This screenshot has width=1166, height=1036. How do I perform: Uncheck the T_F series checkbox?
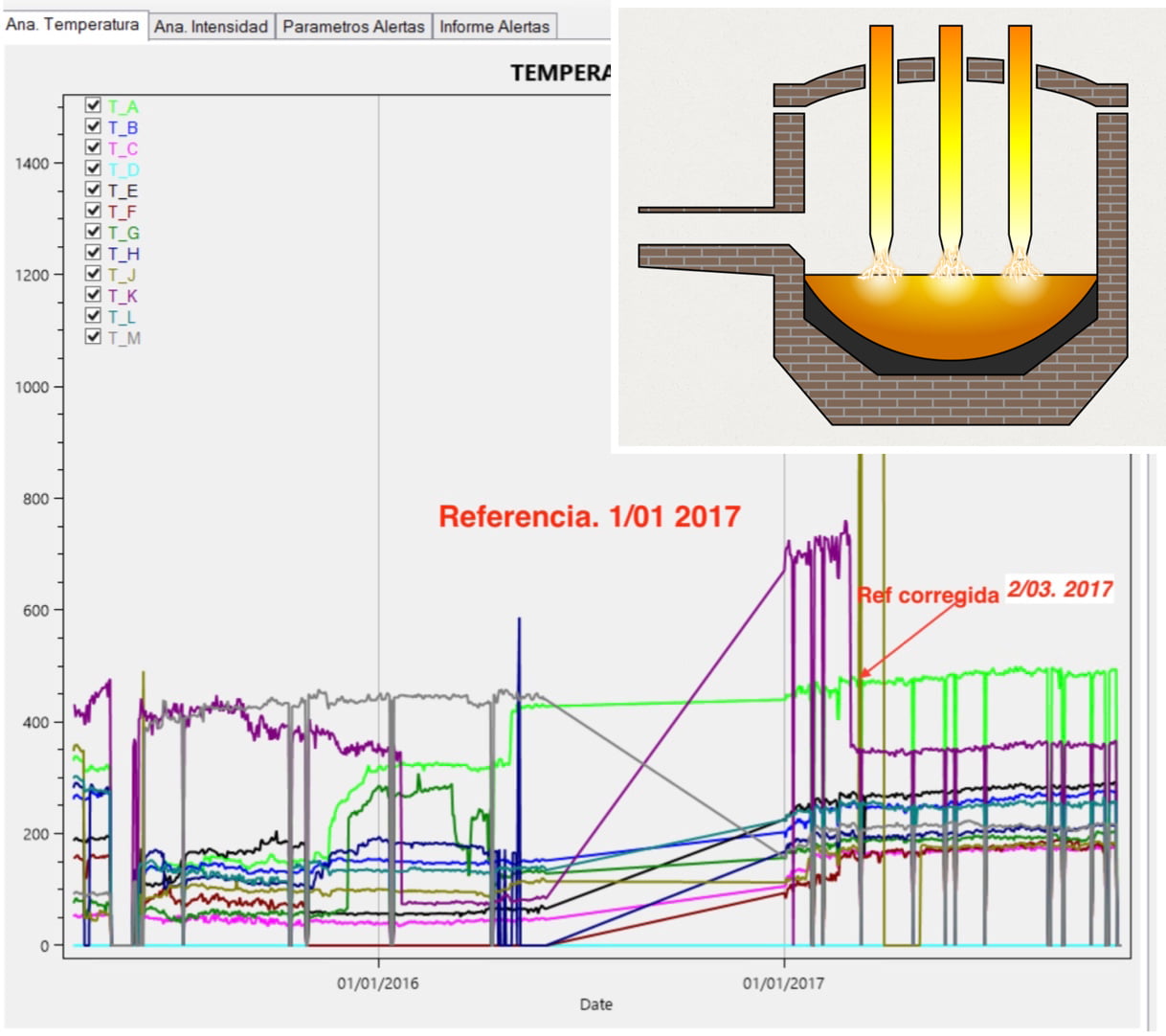point(93,211)
